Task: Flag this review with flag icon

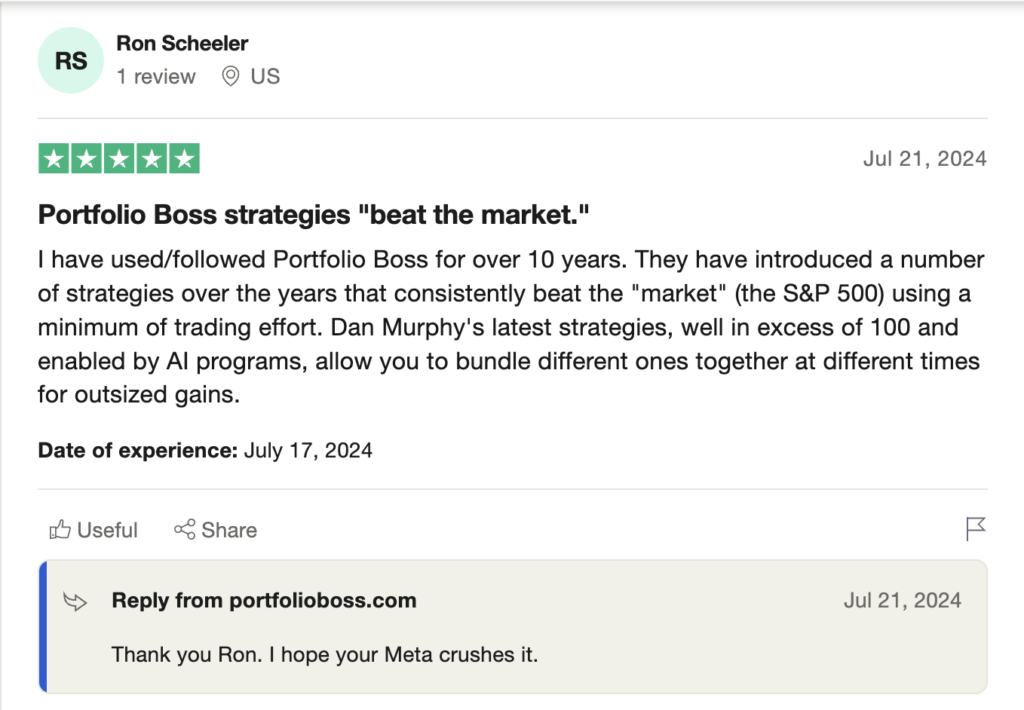Action: point(975,529)
